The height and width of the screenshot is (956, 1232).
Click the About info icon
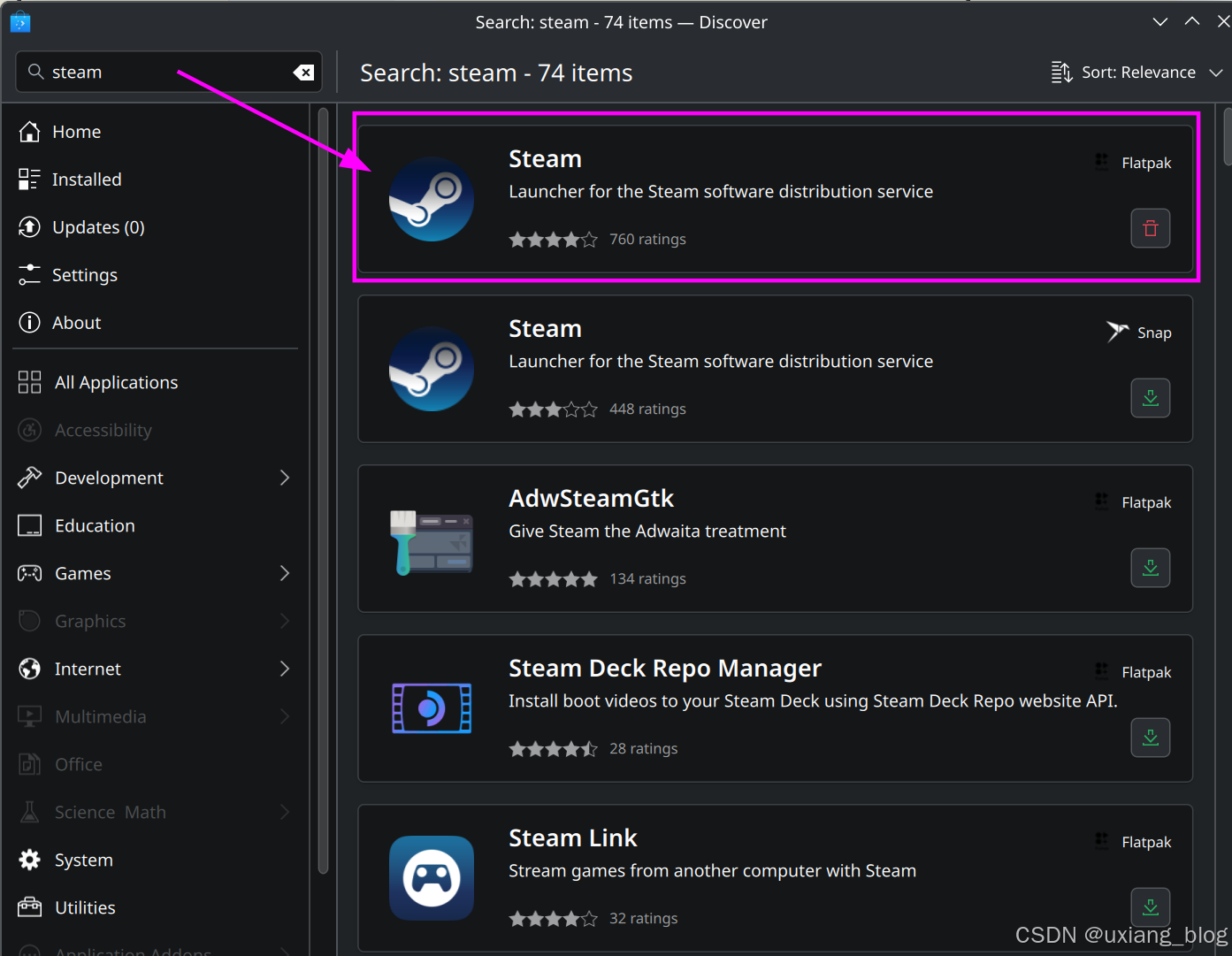29,323
